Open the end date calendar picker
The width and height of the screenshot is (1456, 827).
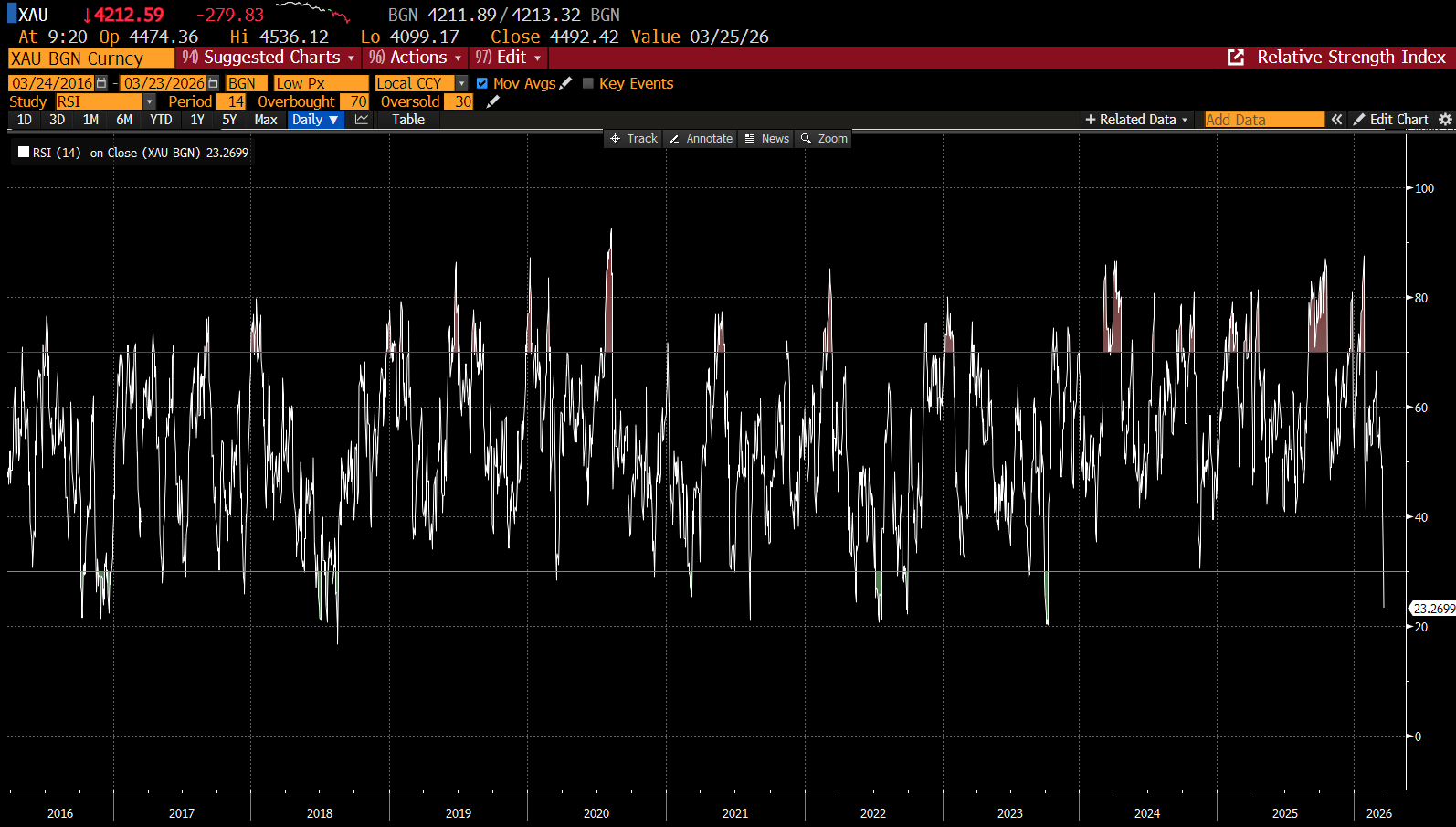click(x=213, y=83)
